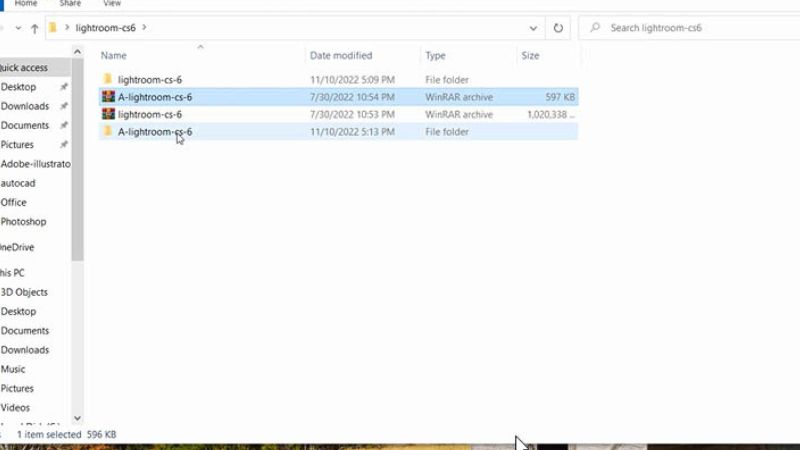The height and width of the screenshot is (450, 800).
Task: Click navigation pane scrollbar thumb
Action: (77, 160)
